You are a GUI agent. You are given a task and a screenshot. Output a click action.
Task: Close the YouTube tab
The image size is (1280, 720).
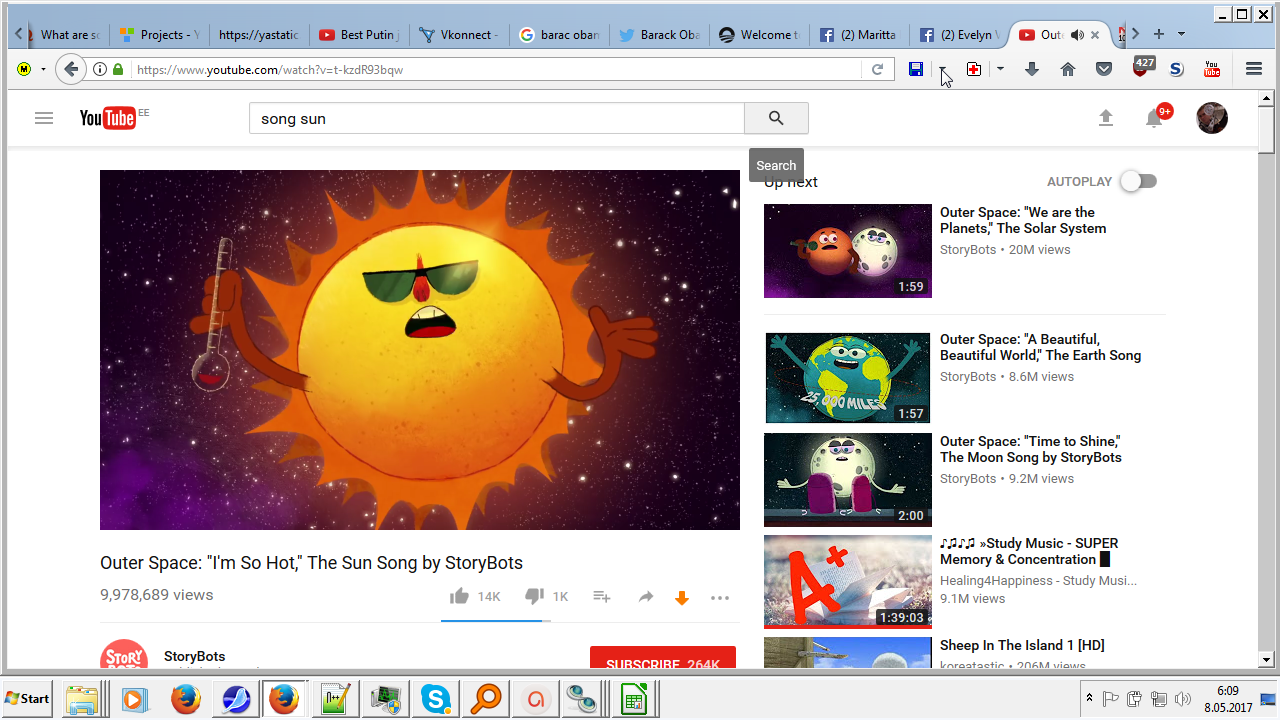coord(1095,34)
